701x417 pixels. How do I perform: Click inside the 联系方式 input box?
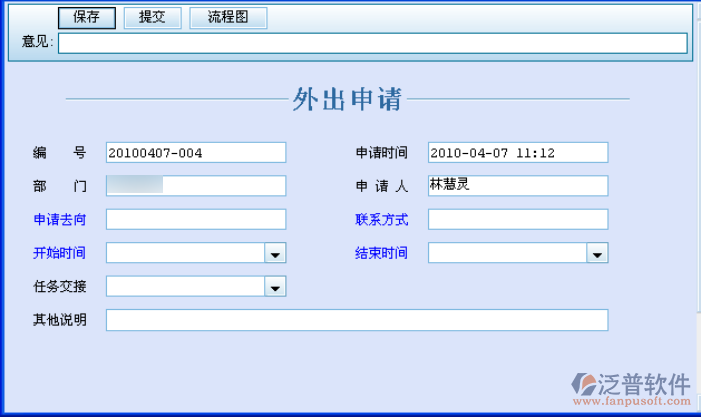(x=517, y=219)
